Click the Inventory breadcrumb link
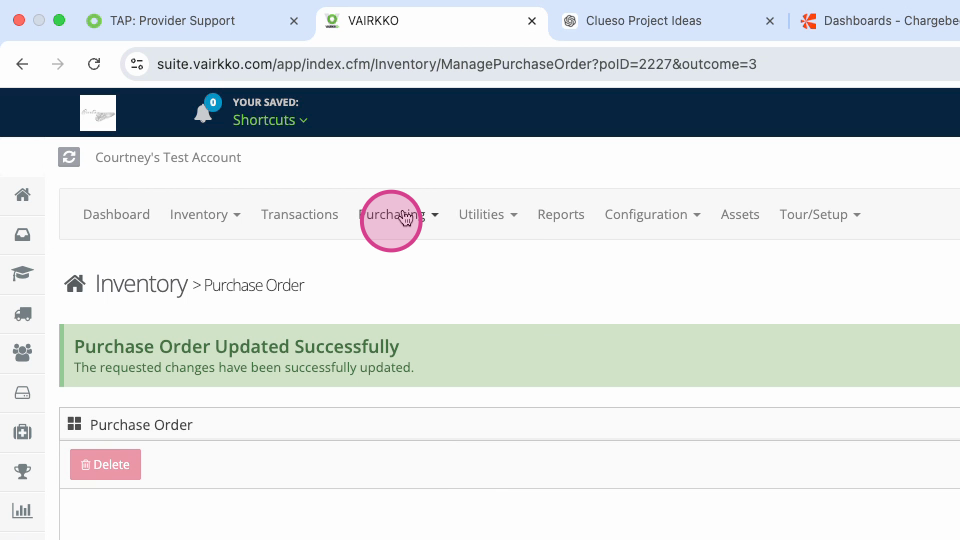This screenshot has height=540, width=960. [141, 284]
